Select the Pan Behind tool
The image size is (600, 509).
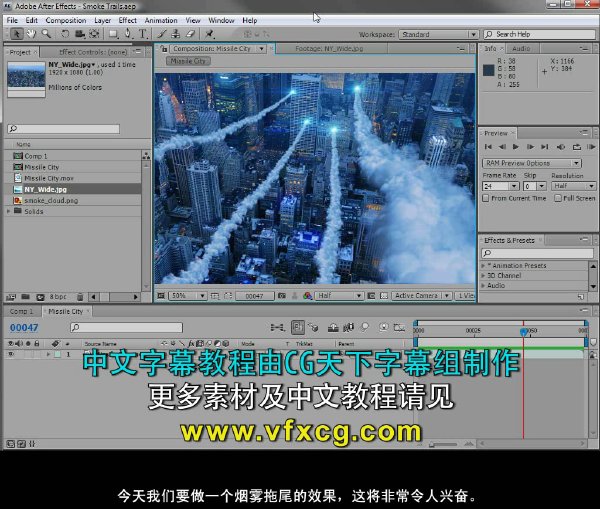point(94,34)
